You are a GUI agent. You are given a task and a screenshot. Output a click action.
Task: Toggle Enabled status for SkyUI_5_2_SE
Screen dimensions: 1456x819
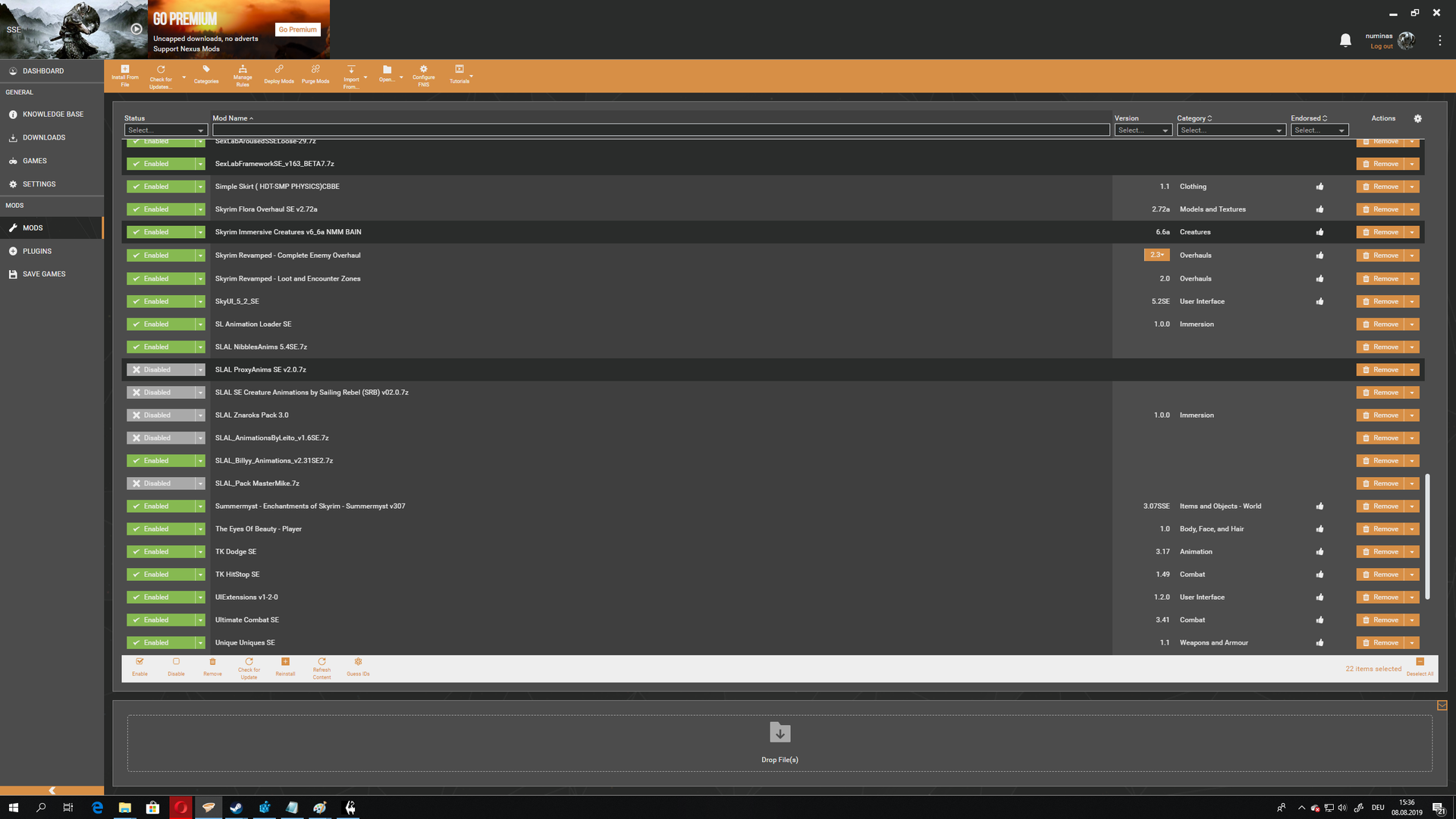pos(160,301)
